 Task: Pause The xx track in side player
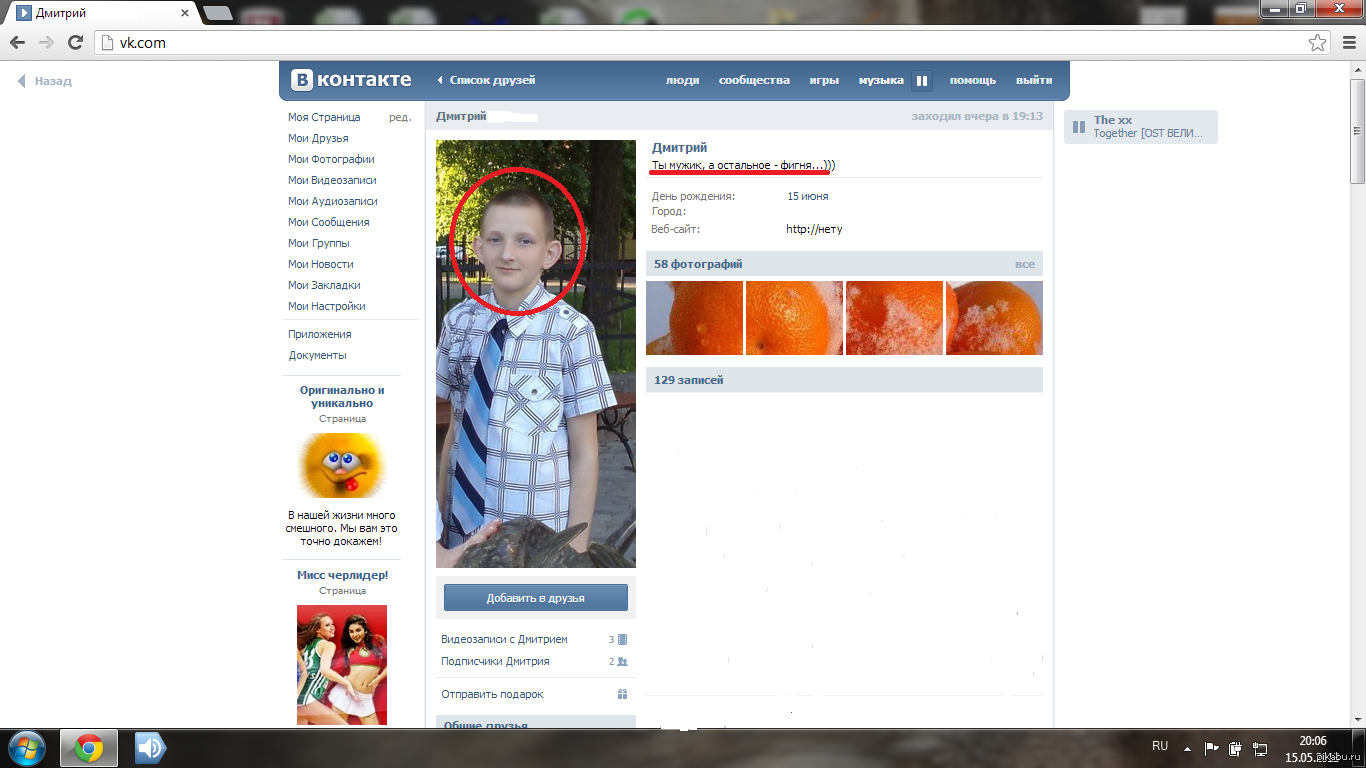tap(1078, 127)
